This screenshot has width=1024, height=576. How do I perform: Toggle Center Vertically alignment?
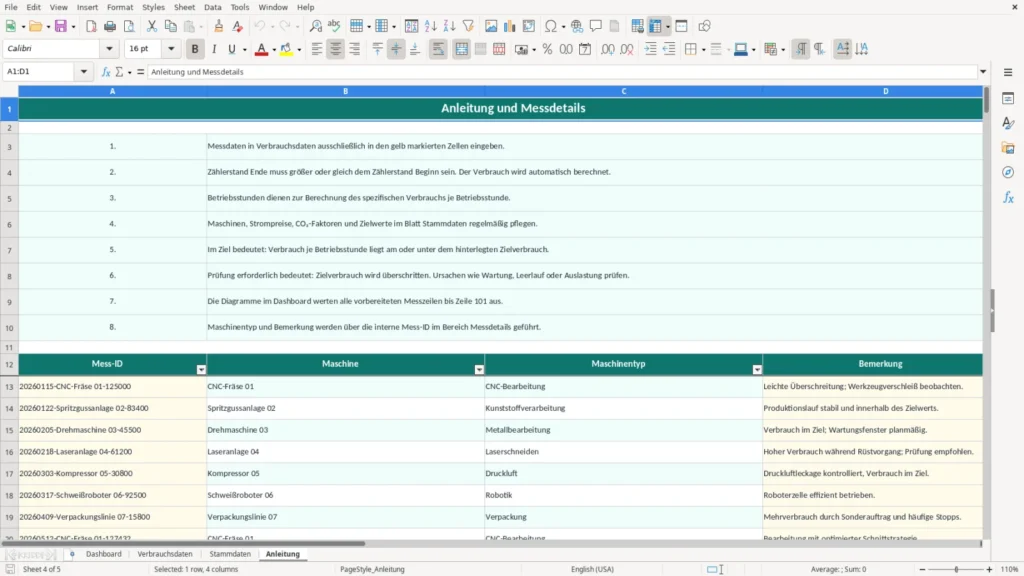click(396, 49)
